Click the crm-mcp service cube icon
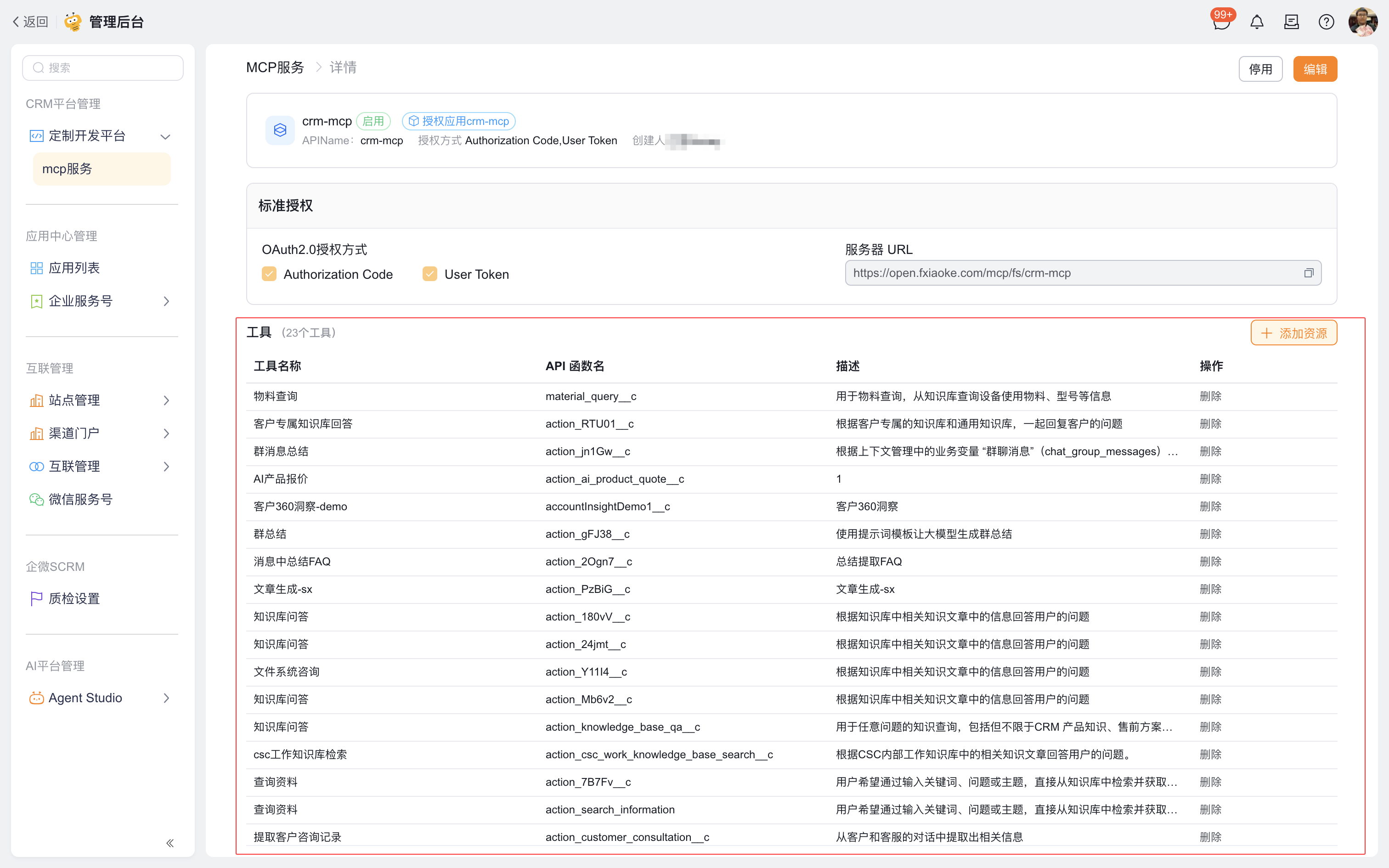 [280, 130]
